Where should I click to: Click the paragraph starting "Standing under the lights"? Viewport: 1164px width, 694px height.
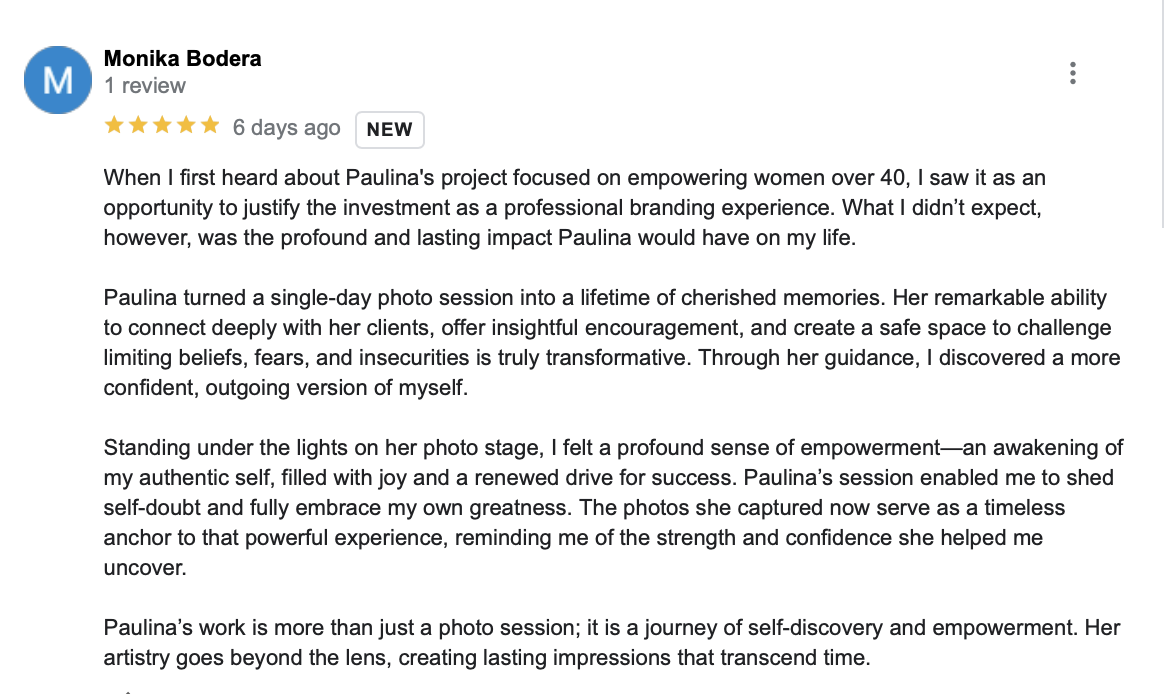(610, 507)
